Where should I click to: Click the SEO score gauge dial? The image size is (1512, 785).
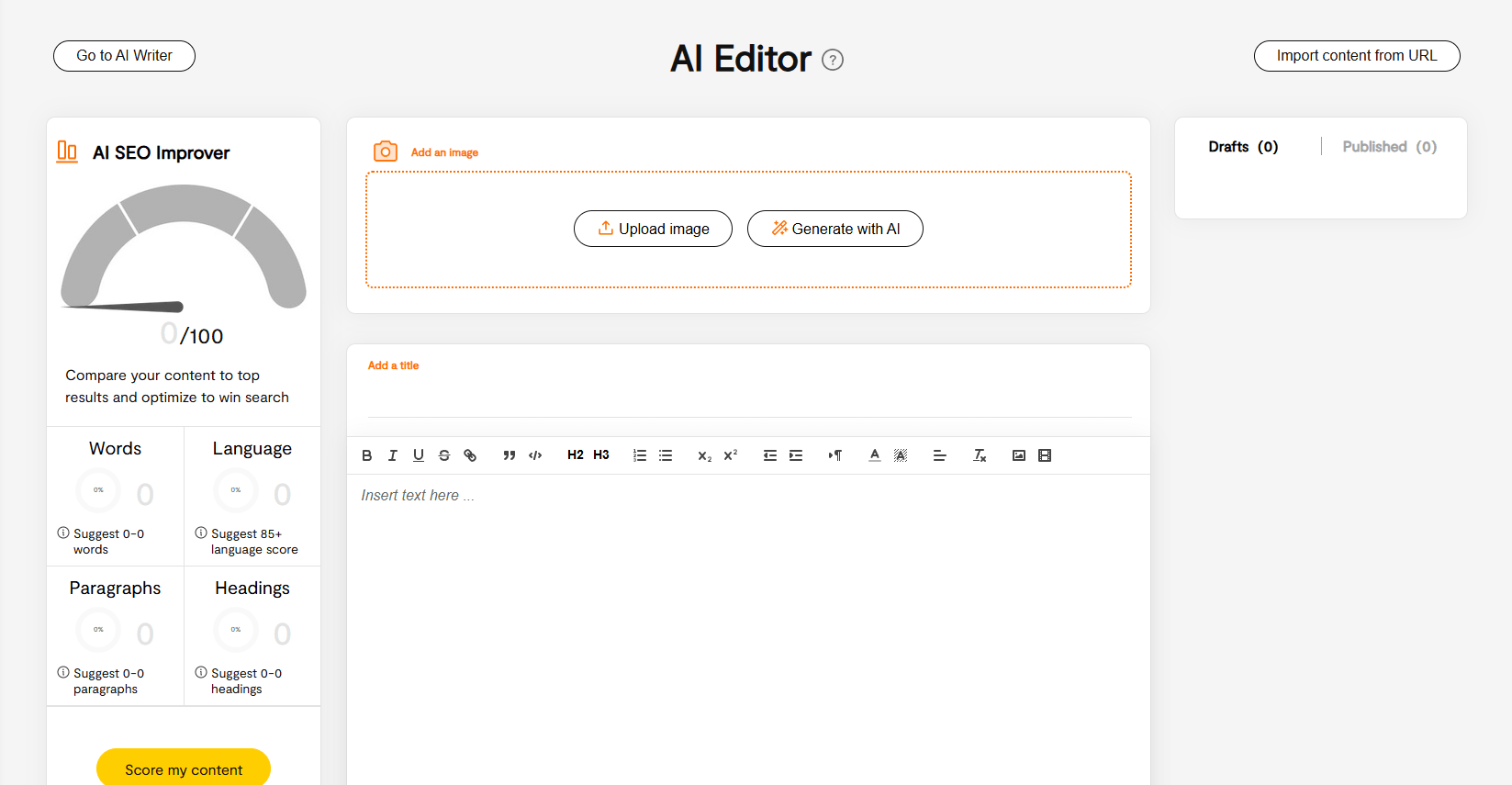tap(184, 248)
